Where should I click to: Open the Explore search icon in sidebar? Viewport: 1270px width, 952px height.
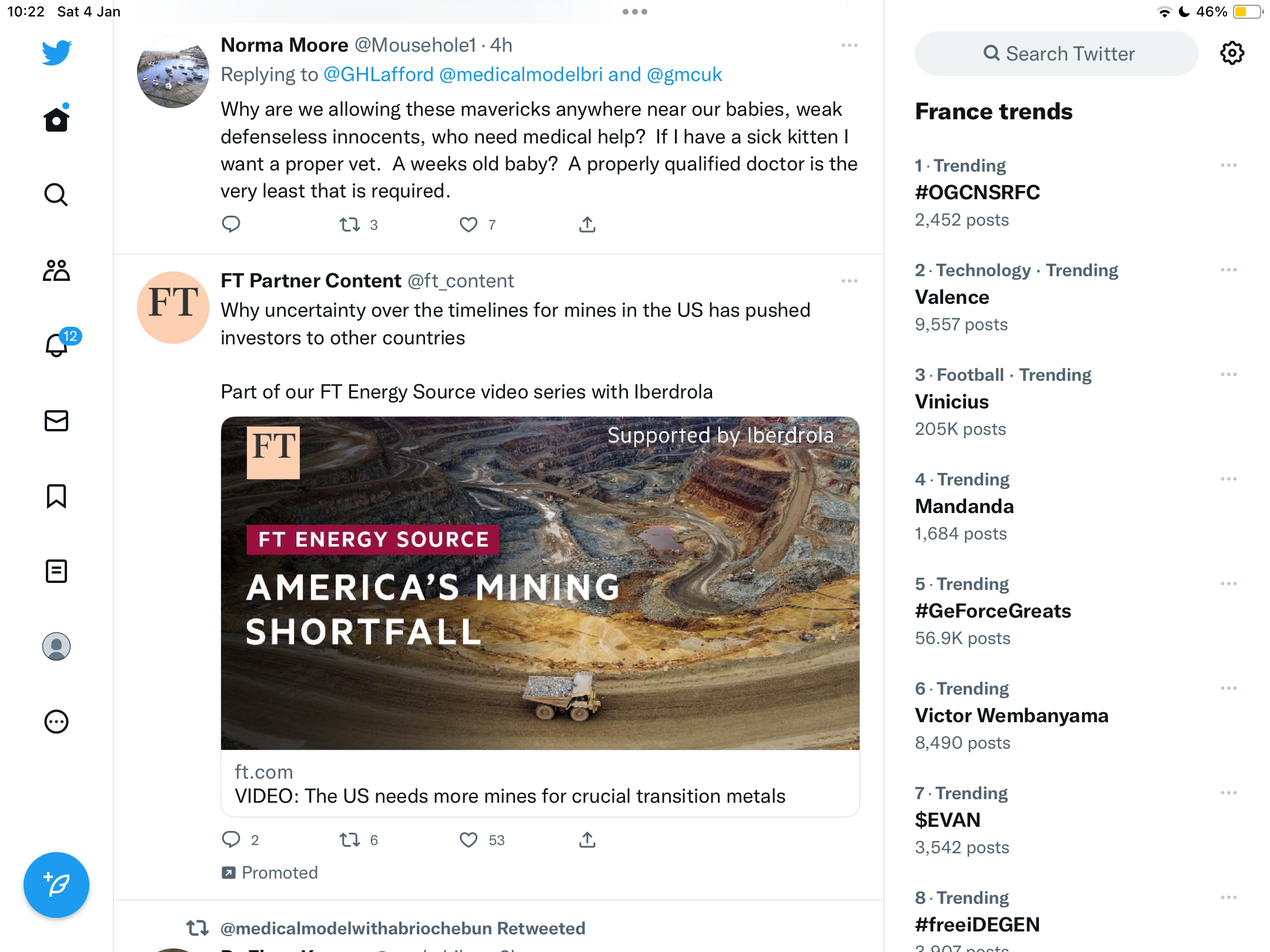56,195
